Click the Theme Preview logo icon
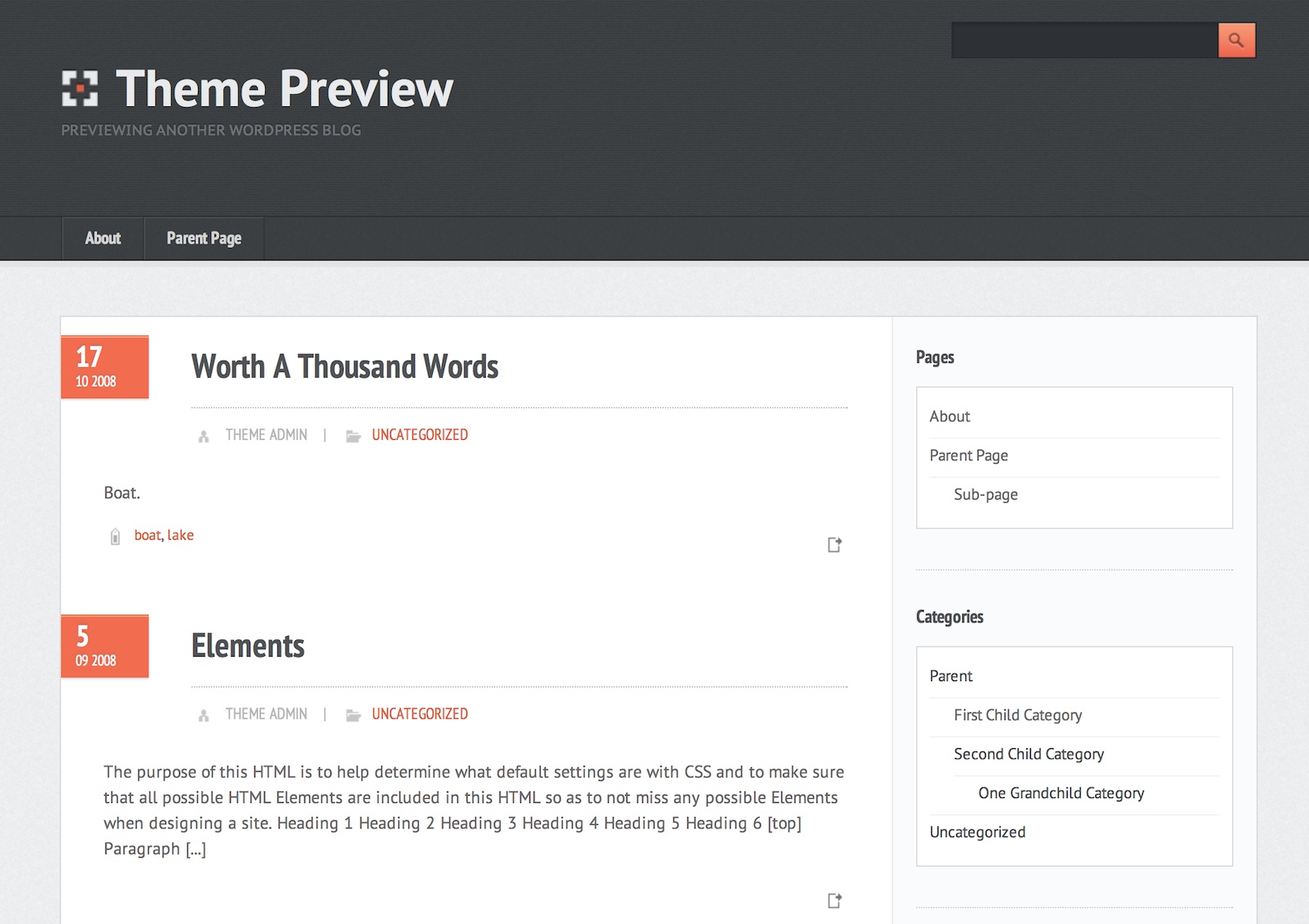 pyautogui.click(x=80, y=88)
